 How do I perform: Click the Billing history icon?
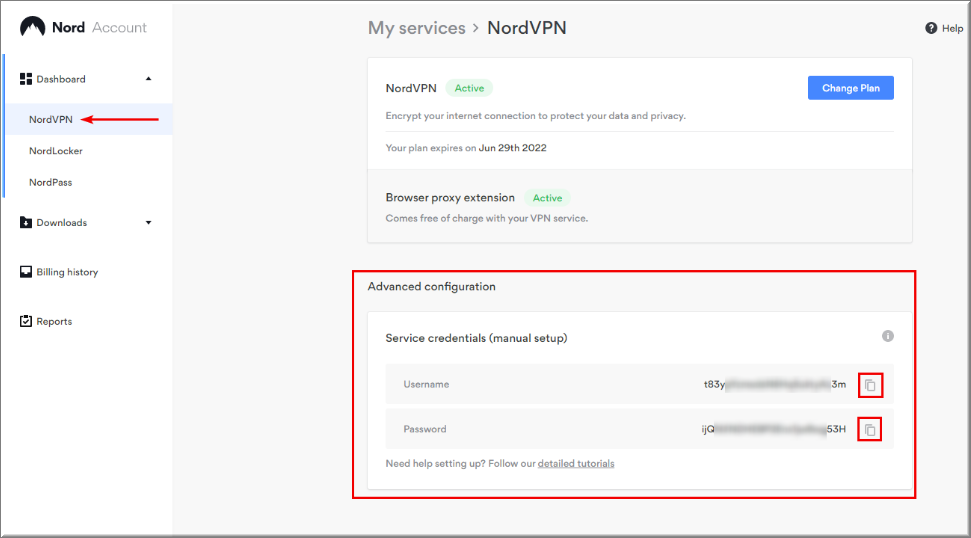pos(26,272)
